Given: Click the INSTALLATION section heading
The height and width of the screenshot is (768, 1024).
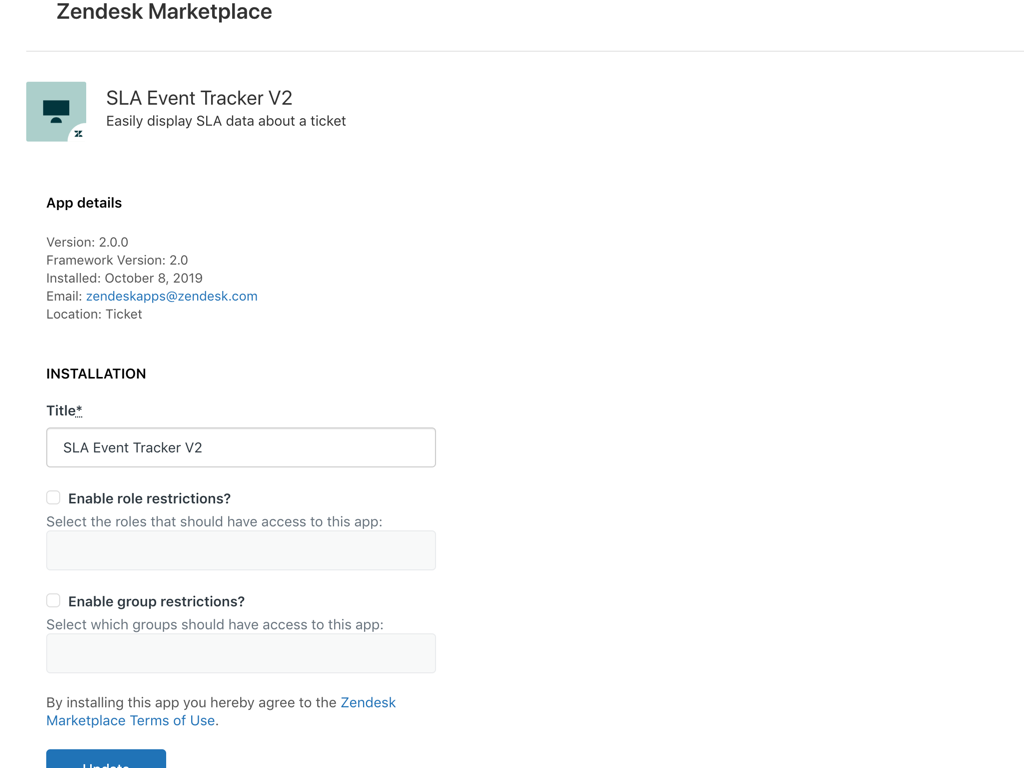Looking at the screenshot, I should click(96, 373).
